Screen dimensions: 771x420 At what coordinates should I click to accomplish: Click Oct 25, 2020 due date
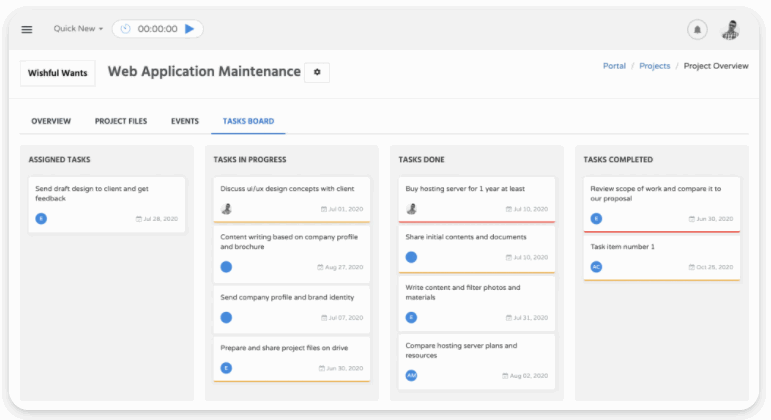[x=711, y=267]
